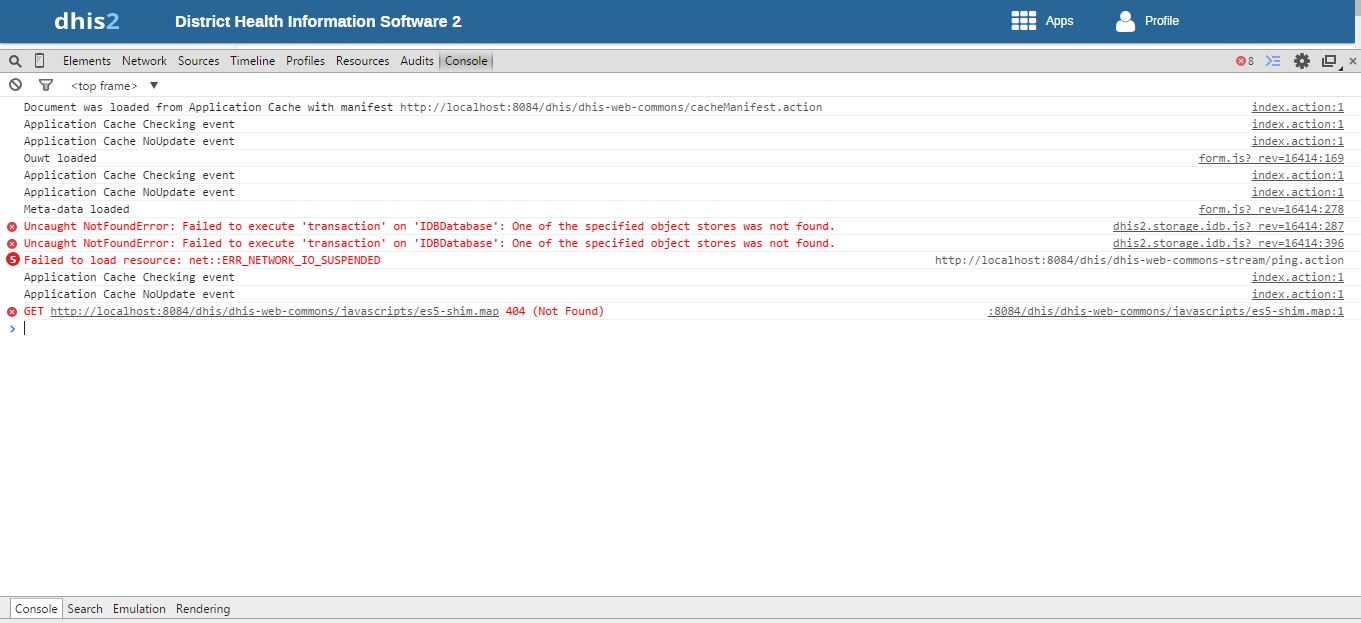Open the top frame context dropdown

114,86
